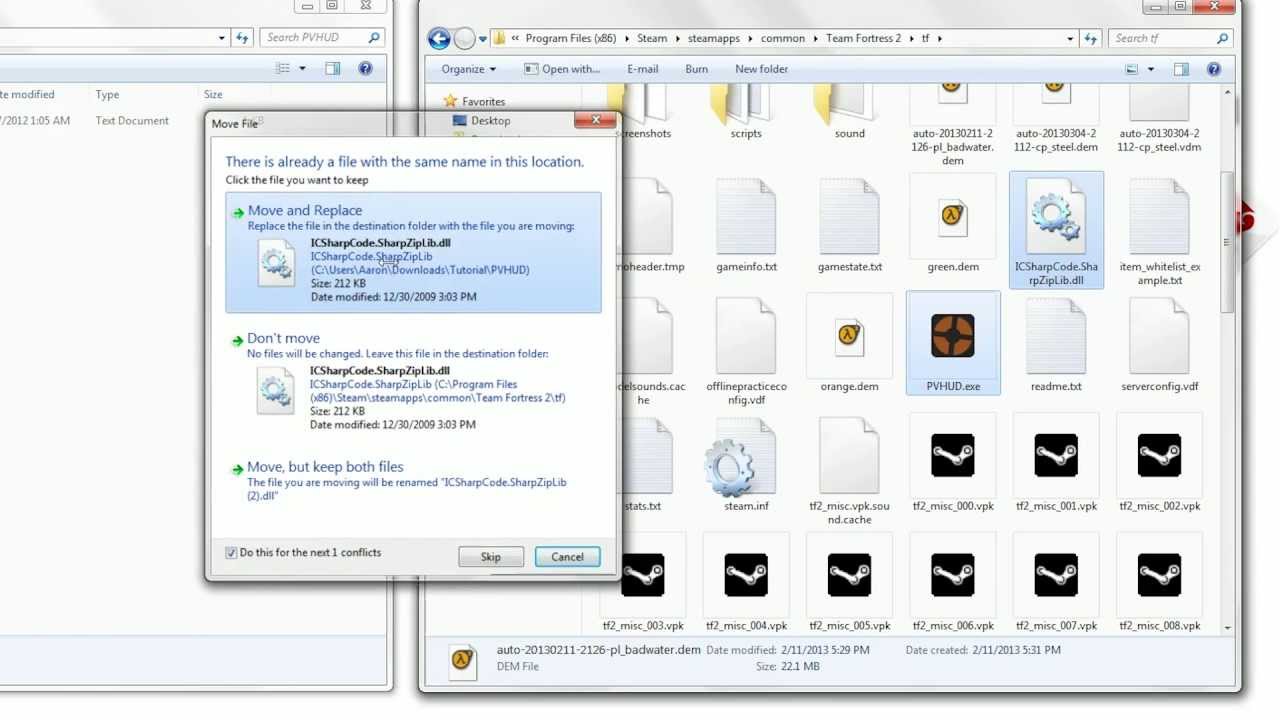Open Help icon in tf window toolbar
This screenshot has height=720, width=1280.
coord(1213,69)
